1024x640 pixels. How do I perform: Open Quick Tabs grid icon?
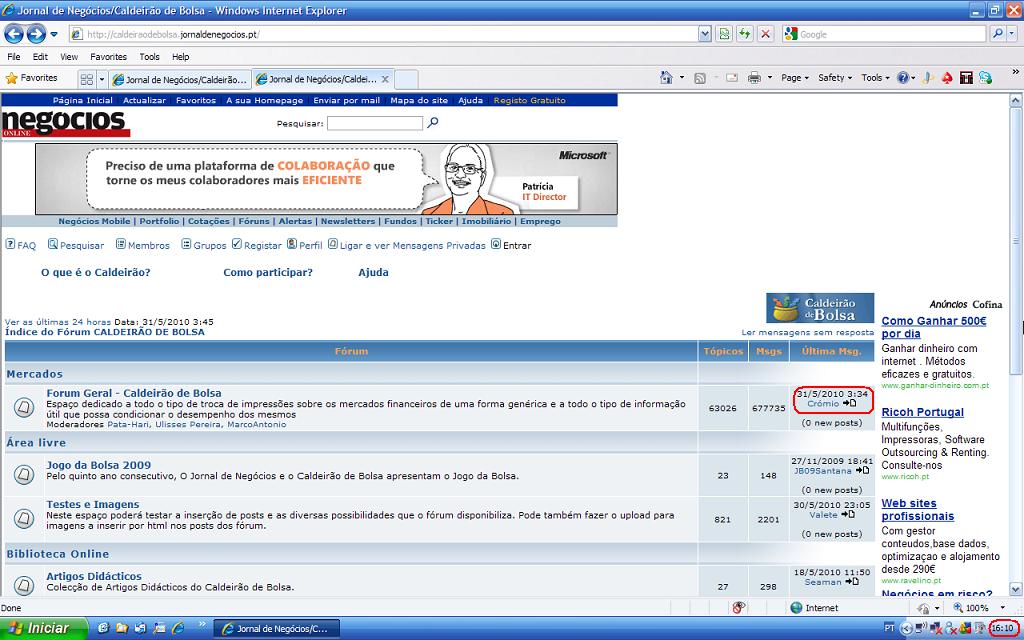[87, 80]
